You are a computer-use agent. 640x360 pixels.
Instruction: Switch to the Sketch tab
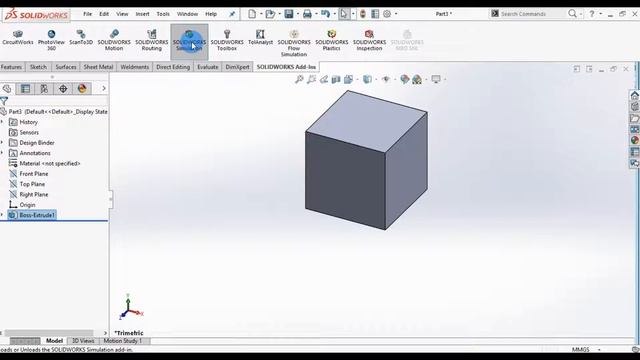(x=38, y=67)
